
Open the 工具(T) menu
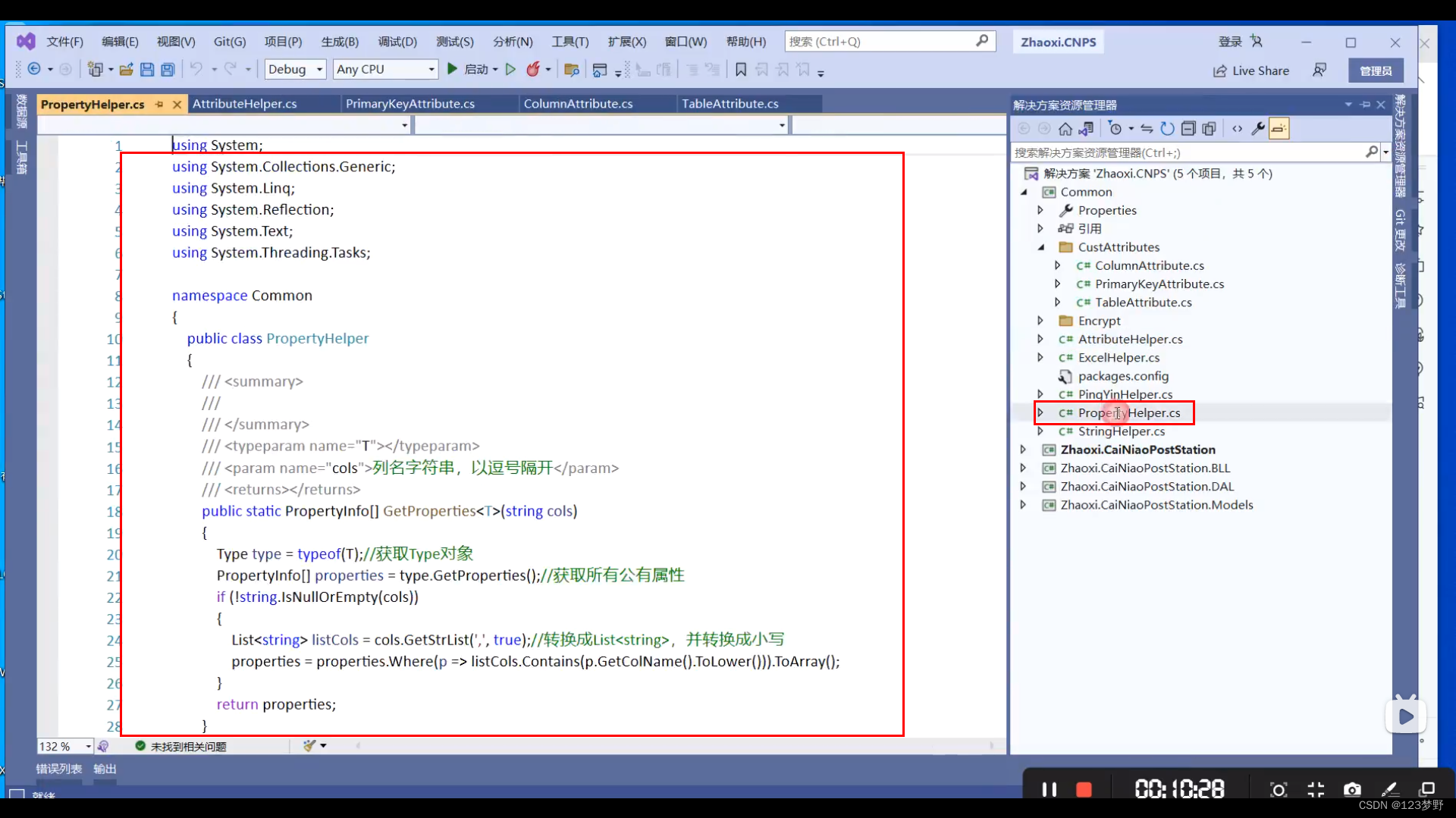[570, 42]
